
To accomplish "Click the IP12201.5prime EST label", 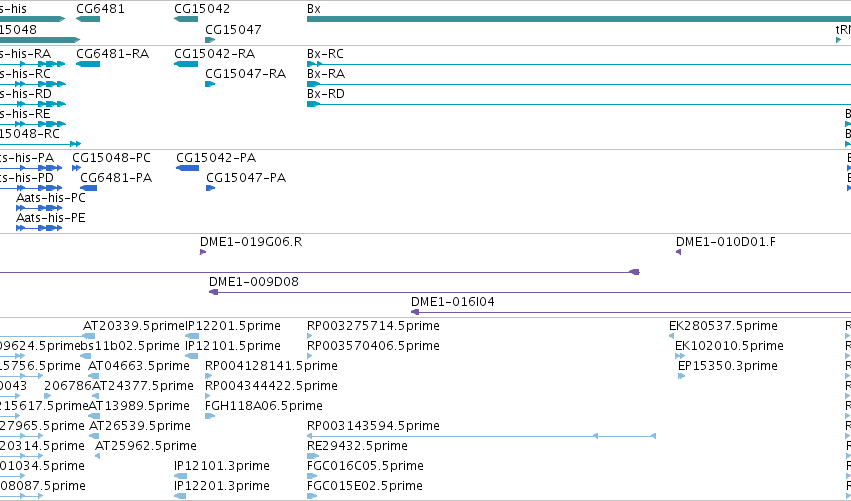I will [x=233, y=326].
